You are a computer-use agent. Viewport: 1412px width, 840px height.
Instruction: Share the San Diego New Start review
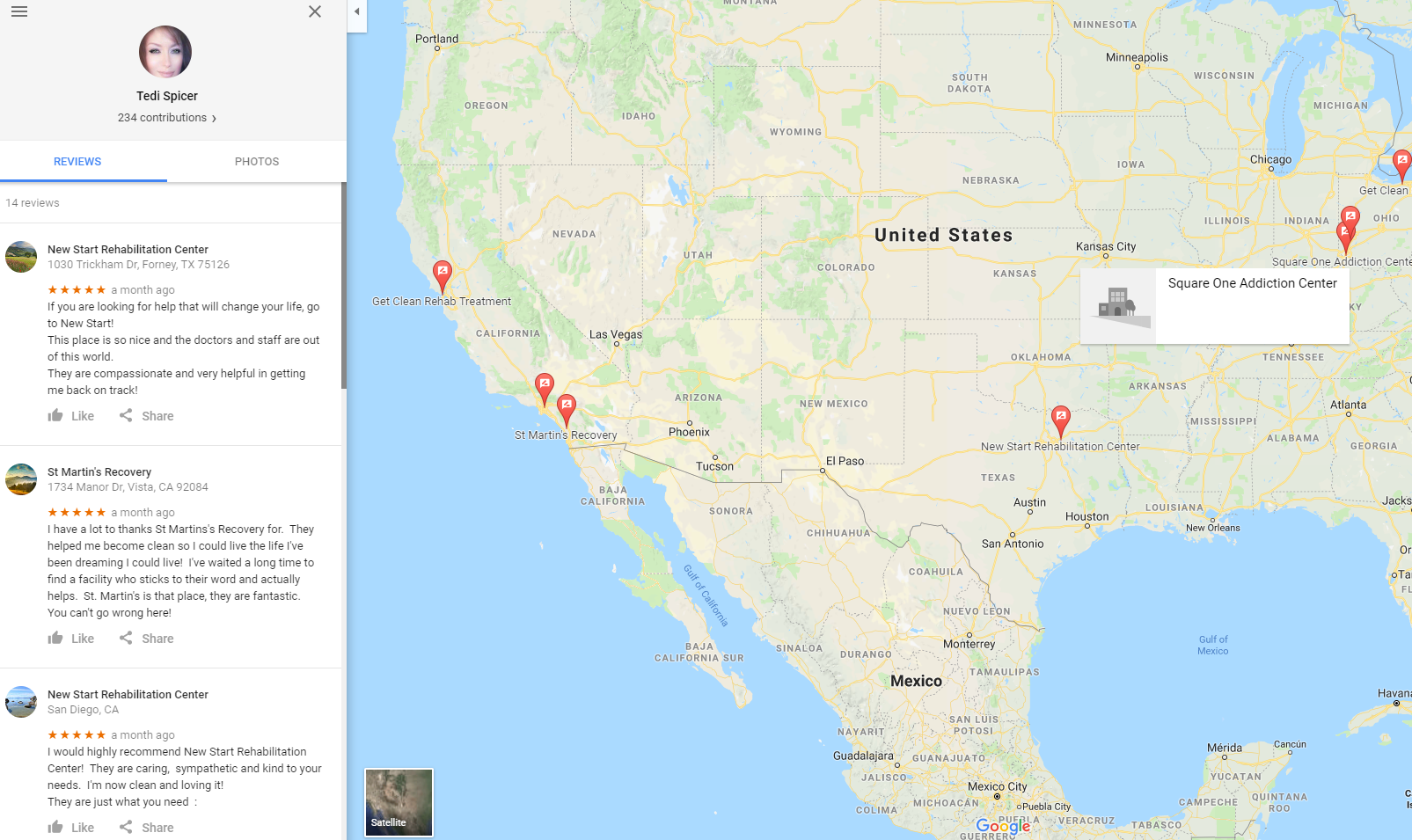(x=147, y=828)
